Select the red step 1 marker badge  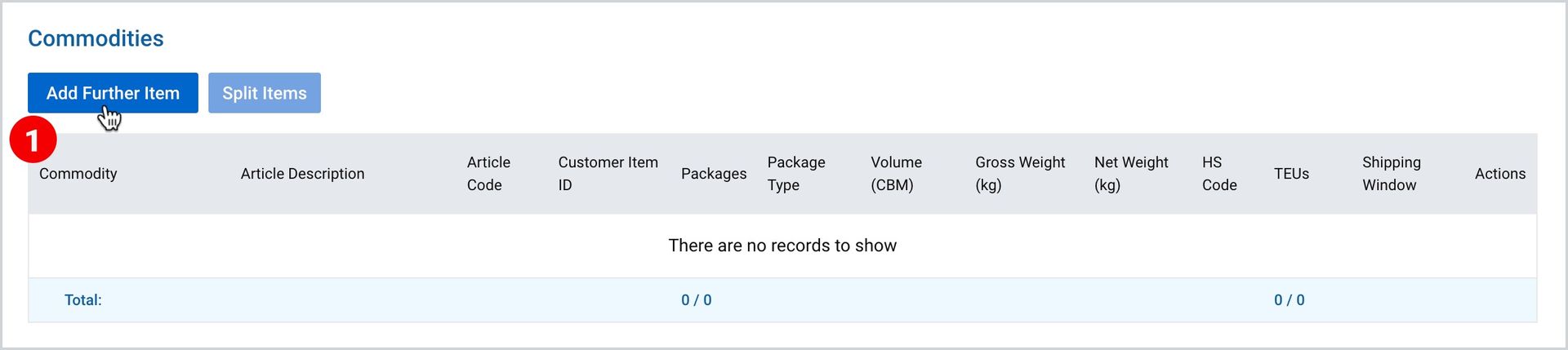click(x=33, y=140)
